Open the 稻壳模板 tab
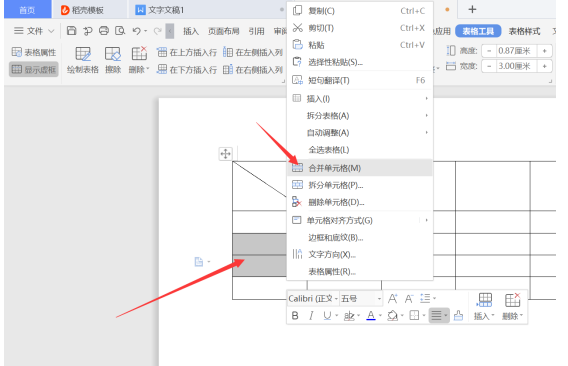 pyautogui.click(x=83, y=10)
